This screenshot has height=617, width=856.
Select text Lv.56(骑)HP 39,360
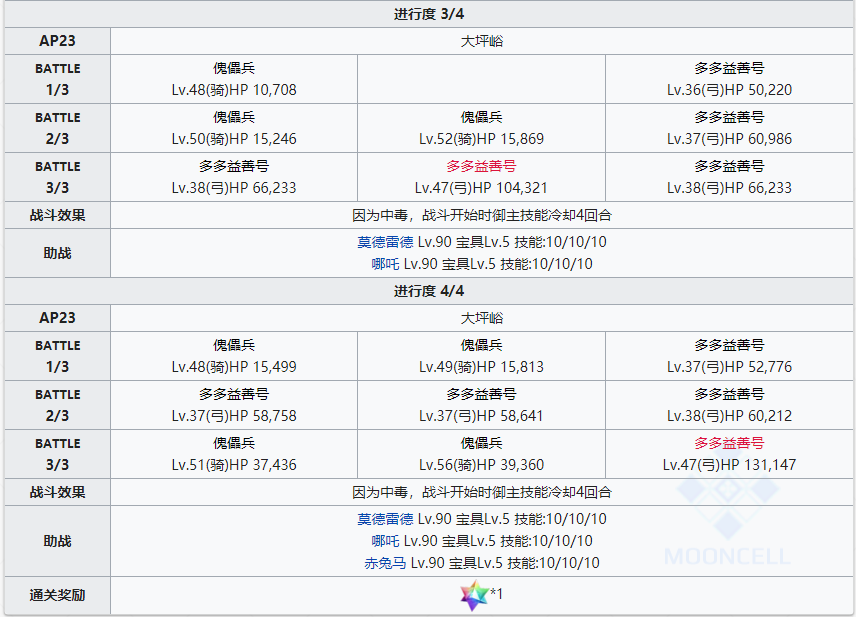tap(481, 465)
